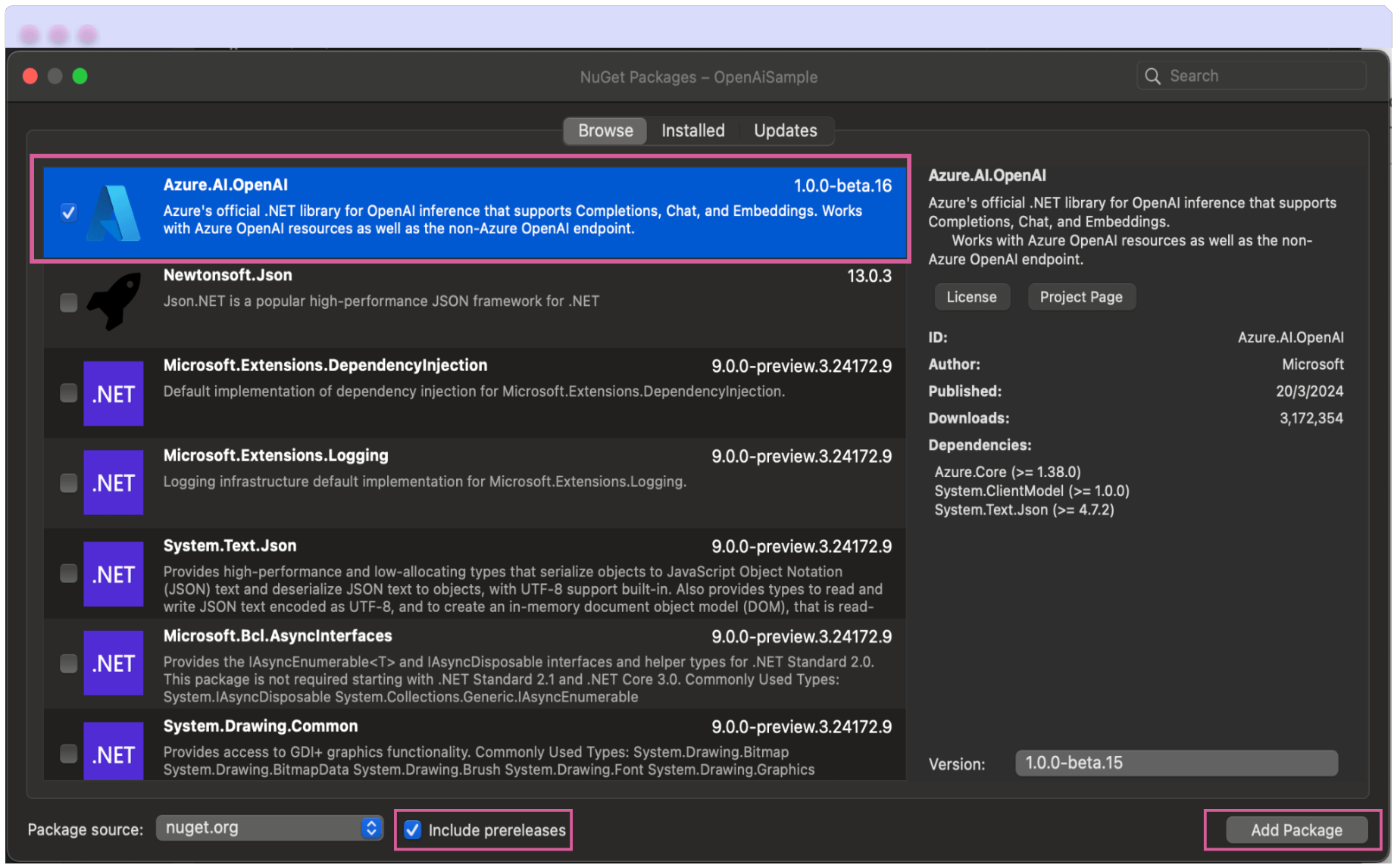The image size is (1394, 868).
Task: Select the System.Text.Json package title
Action: 230,545
